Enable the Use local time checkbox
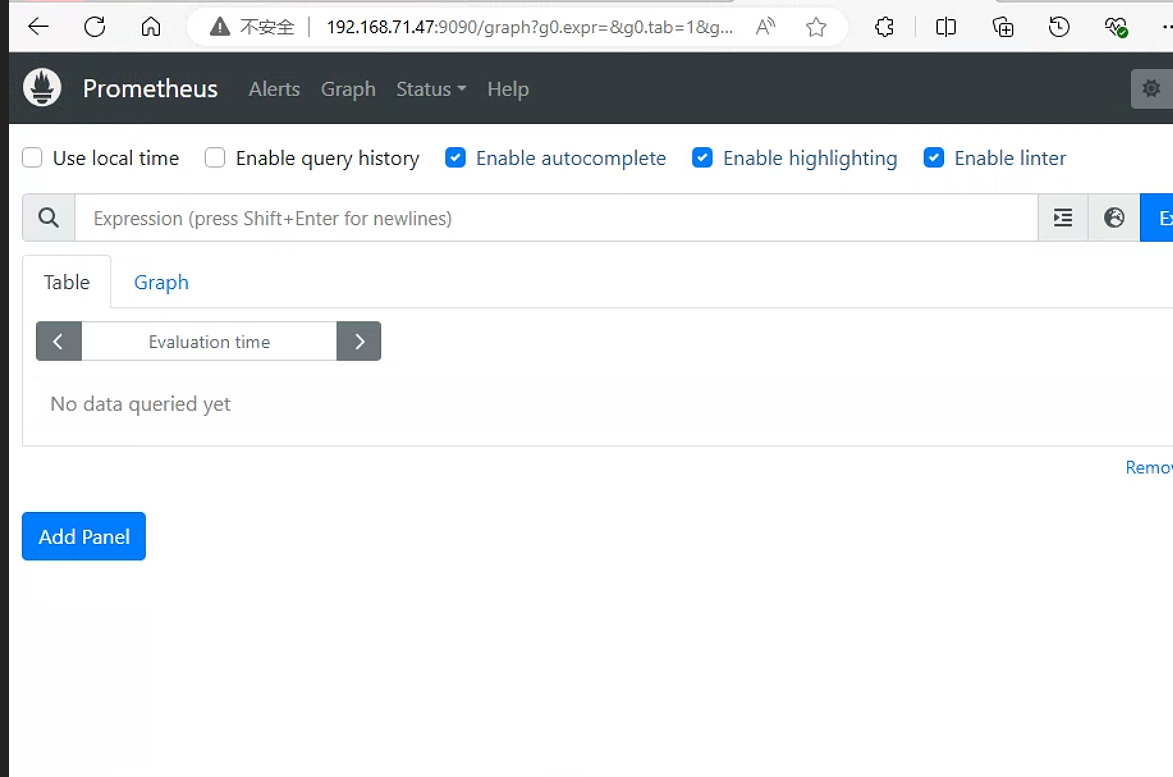Screen dimensions: 1173x777 (x=32, y=158)
